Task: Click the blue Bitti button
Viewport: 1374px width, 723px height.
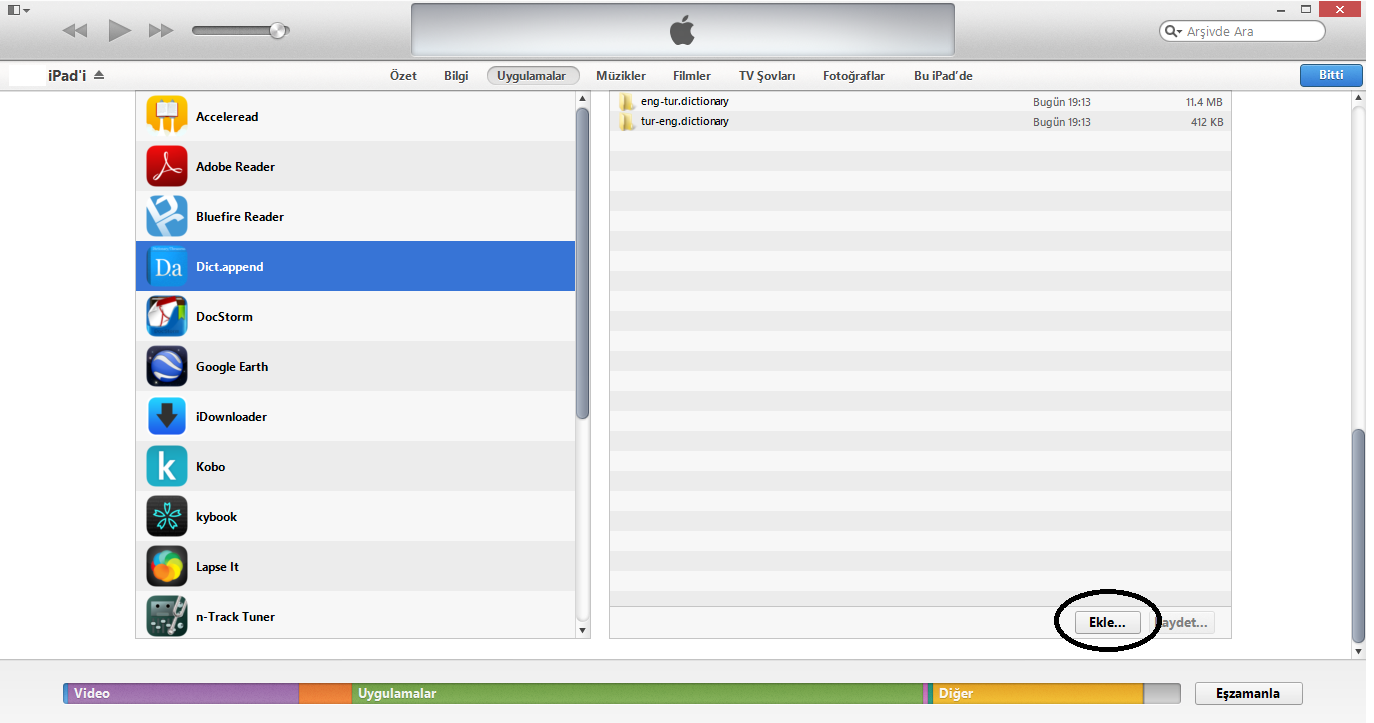Action: [x=1331, y=75]
